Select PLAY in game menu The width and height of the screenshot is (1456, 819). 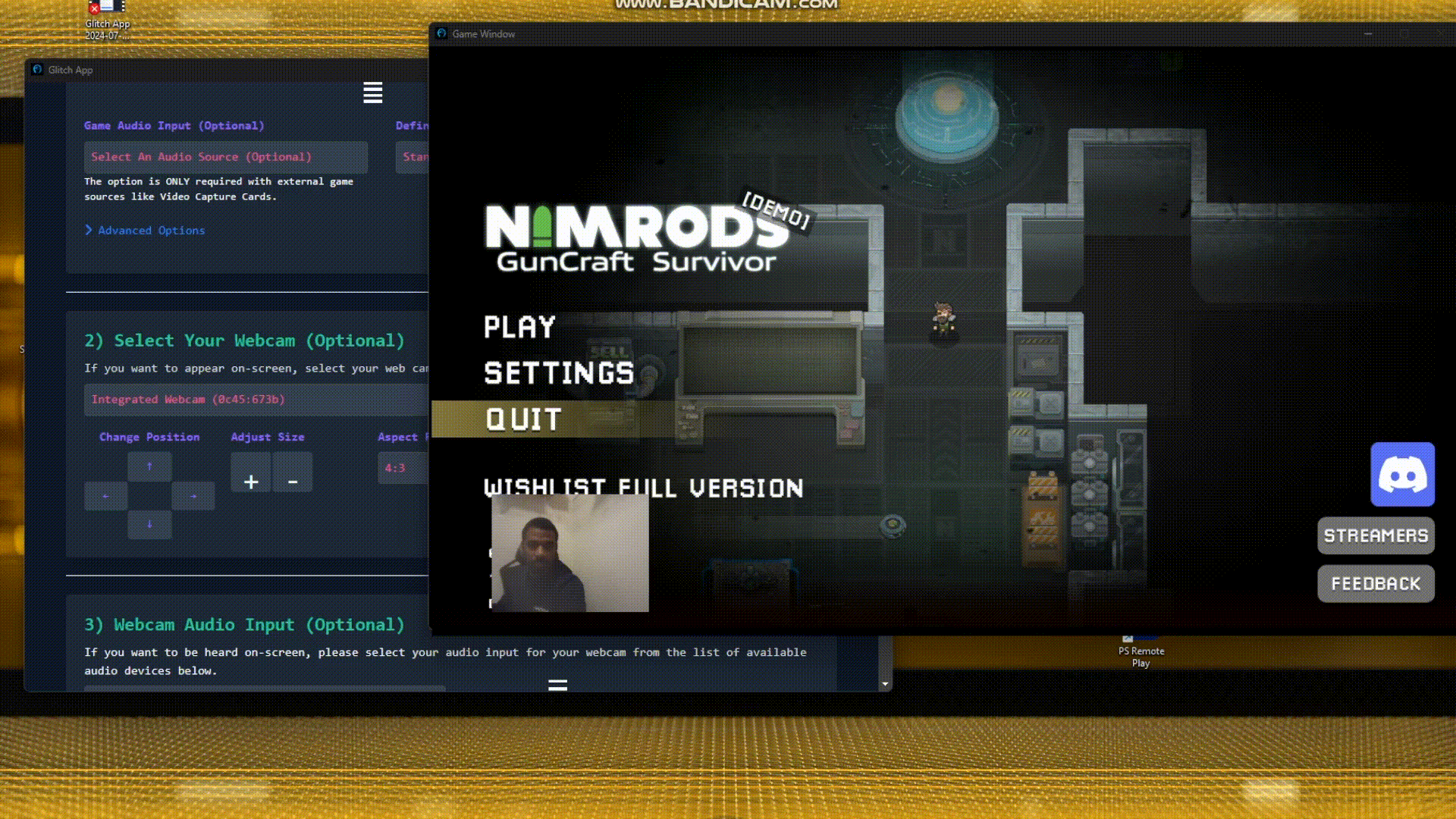(x=520, y=328)
